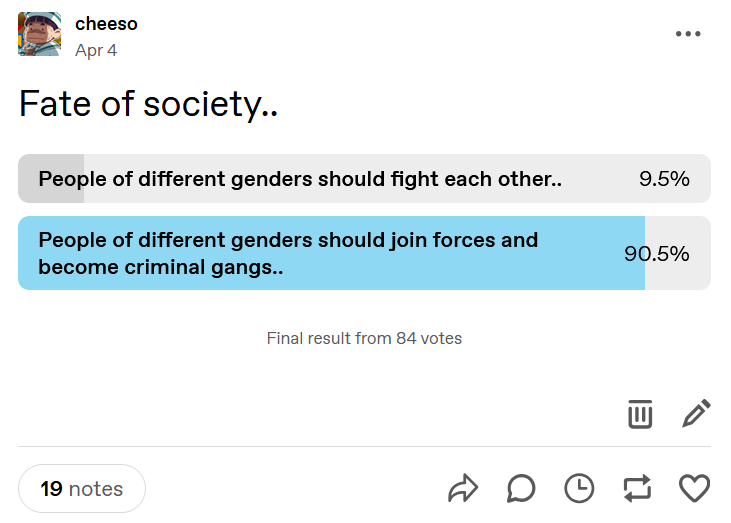Click the gray 9.5% poll bar fill
731x523 pixels.
[x=51, y=179]
